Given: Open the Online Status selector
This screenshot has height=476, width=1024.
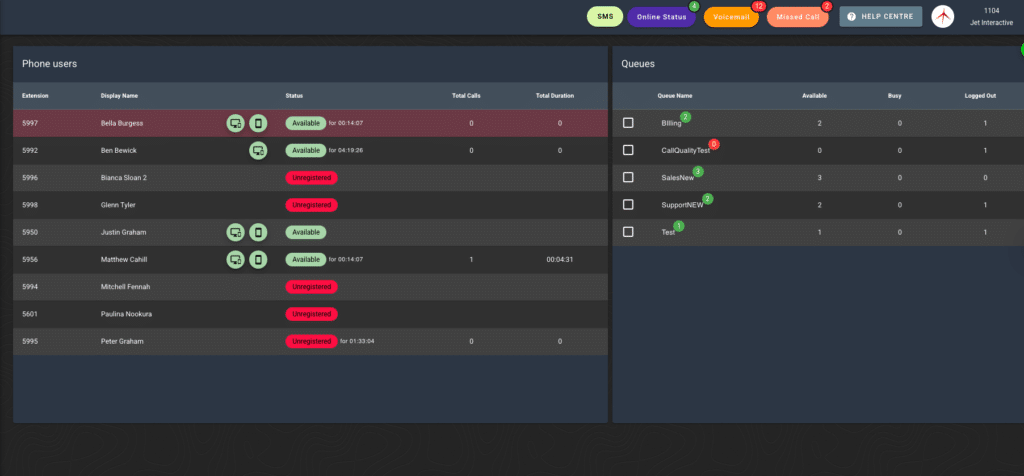Looking at the screenshot, I should tap(661, 17).
